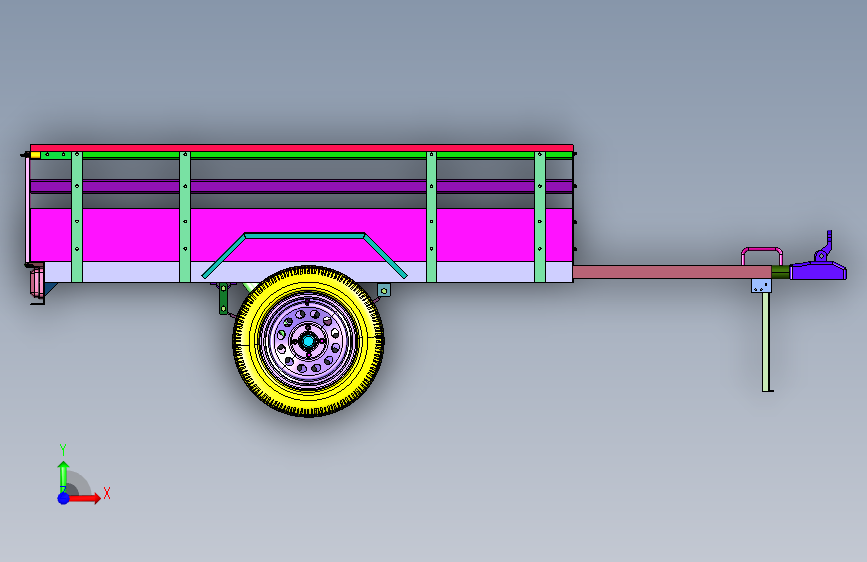Screen dimensions: 867x562
Task: Pick the green upright post nearest the tailgate
Action: point(77,217)
